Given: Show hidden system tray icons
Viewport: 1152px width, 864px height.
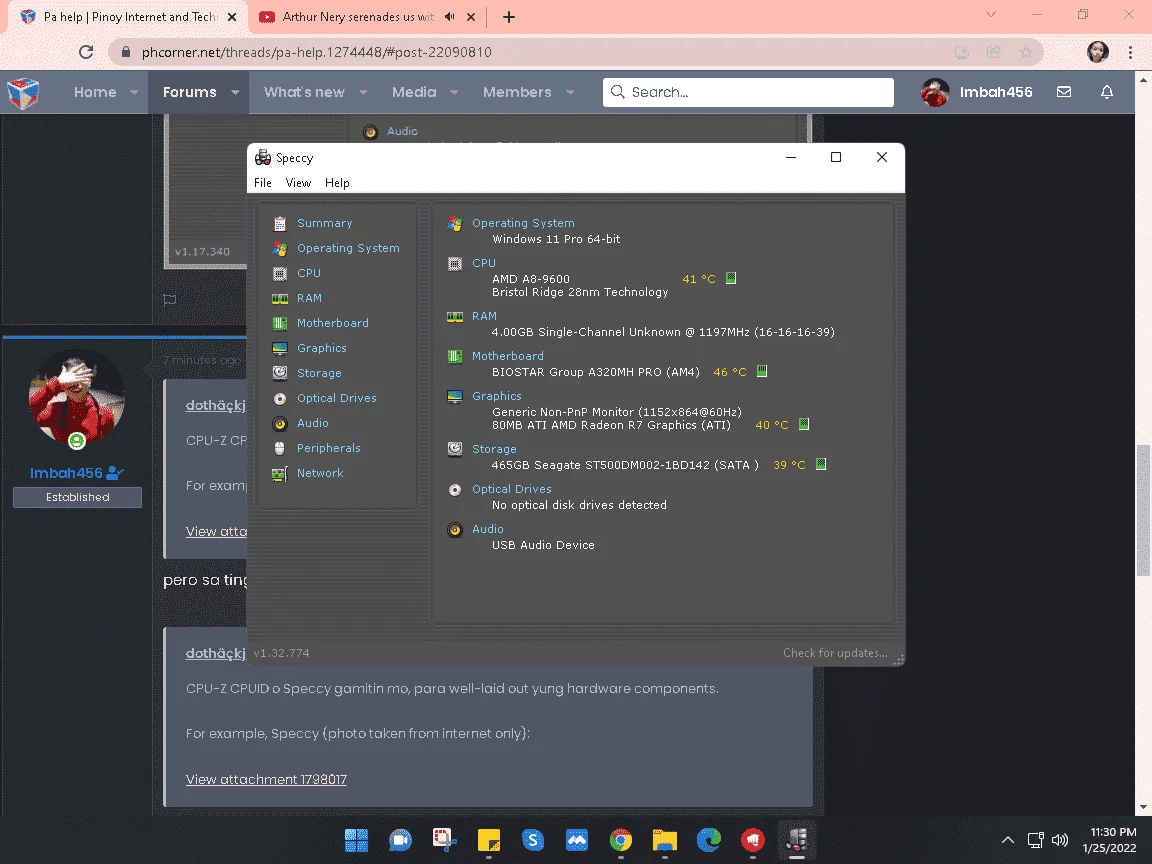Looking at the screenshot, I should coord(1008,840).
